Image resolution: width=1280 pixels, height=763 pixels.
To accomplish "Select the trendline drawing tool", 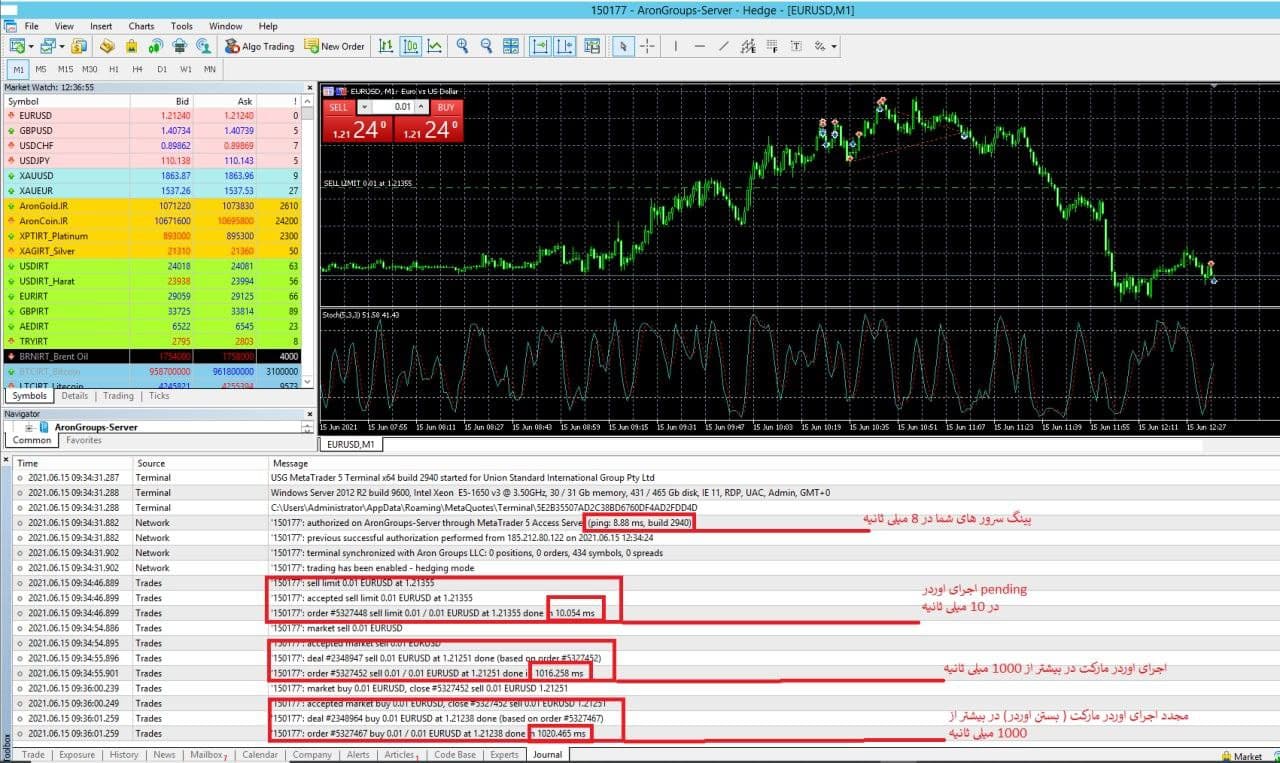I will pos(723,46).
